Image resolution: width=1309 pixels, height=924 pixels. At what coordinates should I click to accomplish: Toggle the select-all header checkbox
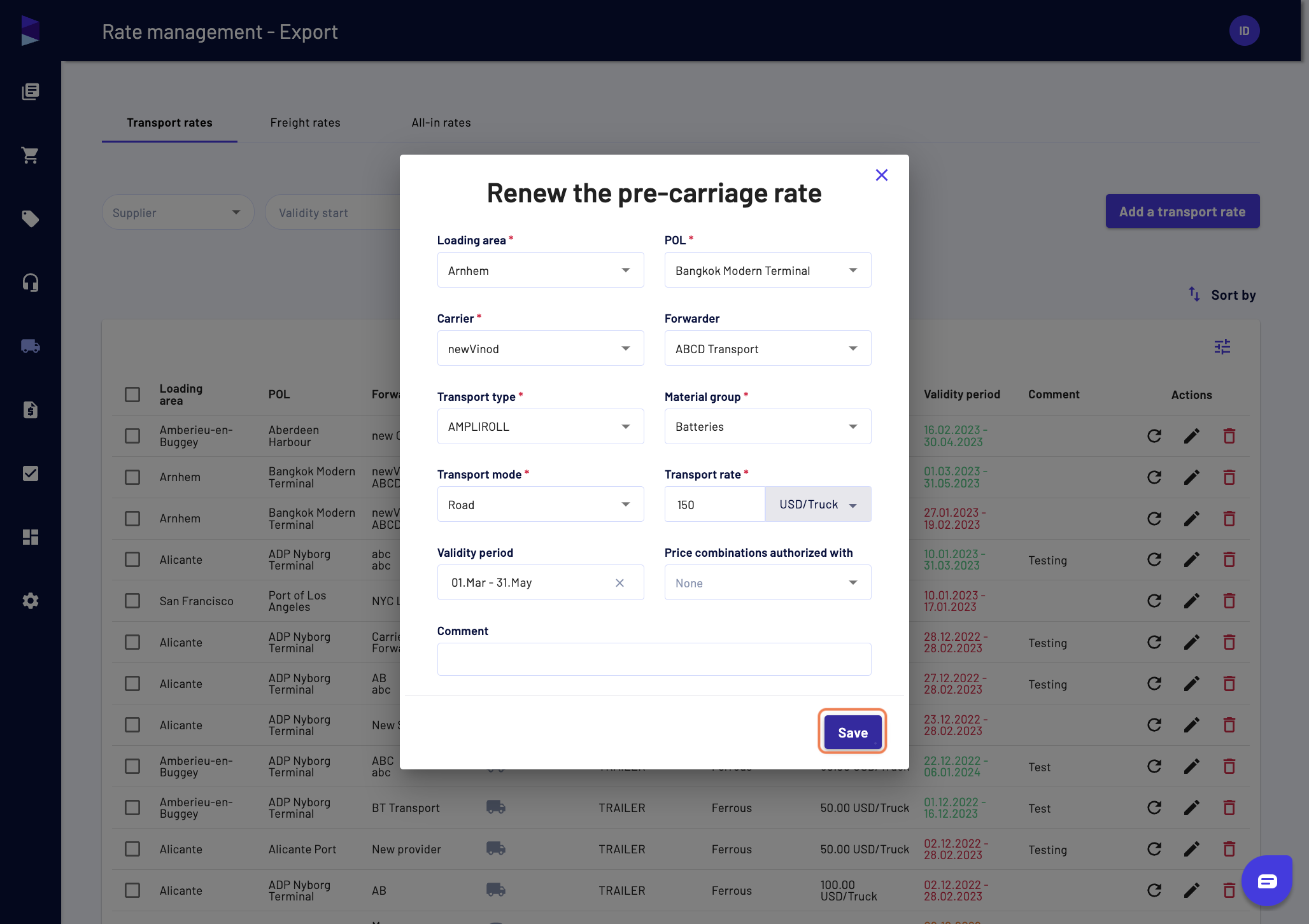point(132,395)
